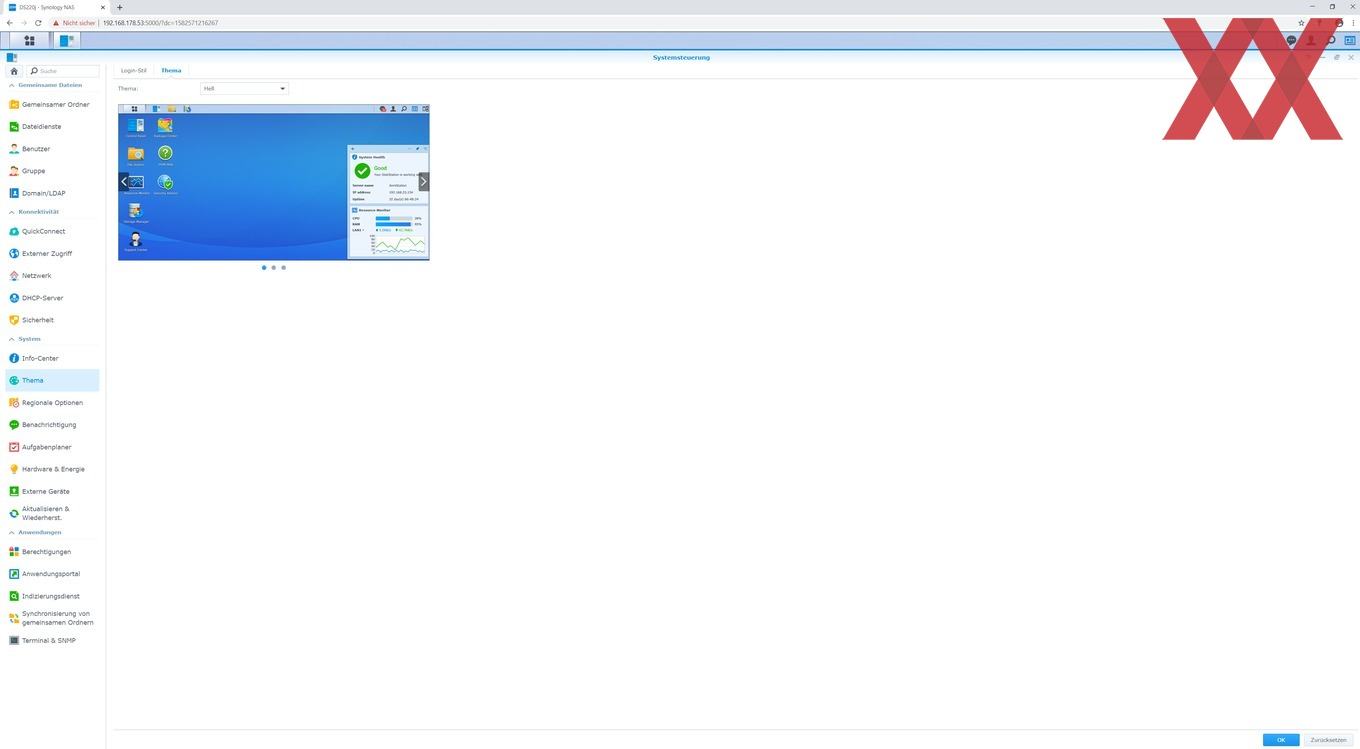Open the Domain/LDAP settings
1360x749 pixels.
coord(52,193)
